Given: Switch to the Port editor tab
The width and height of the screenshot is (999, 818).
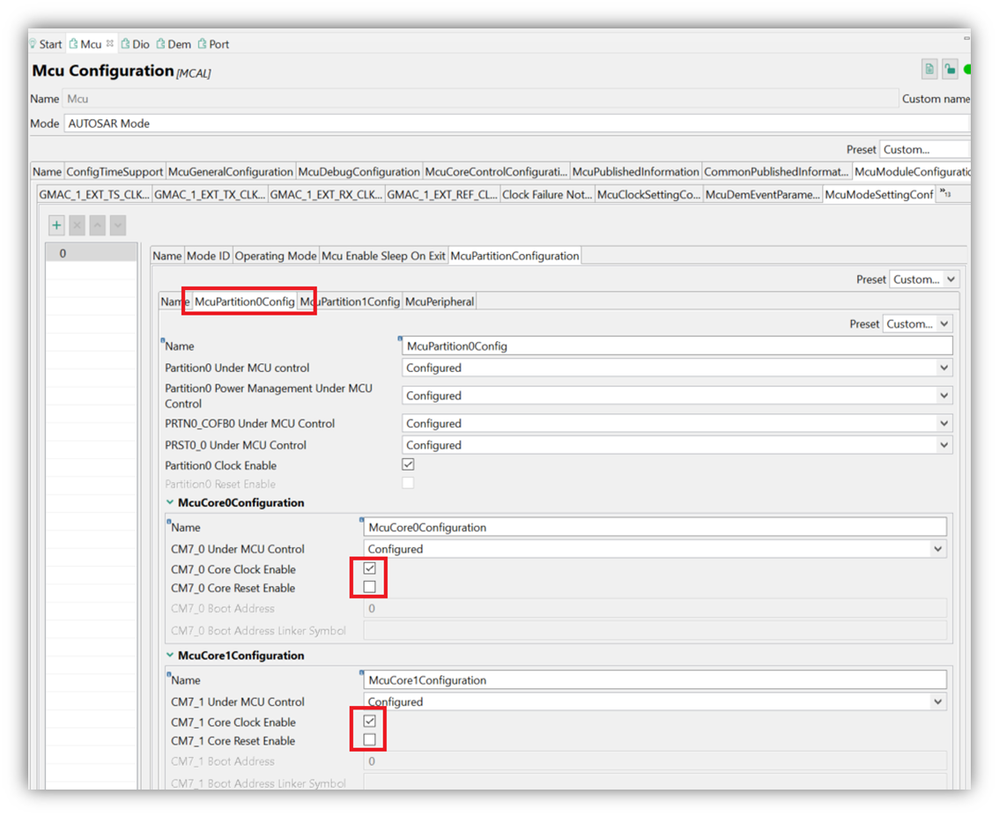Looking at the screenshot, I should tap(213, 44).
